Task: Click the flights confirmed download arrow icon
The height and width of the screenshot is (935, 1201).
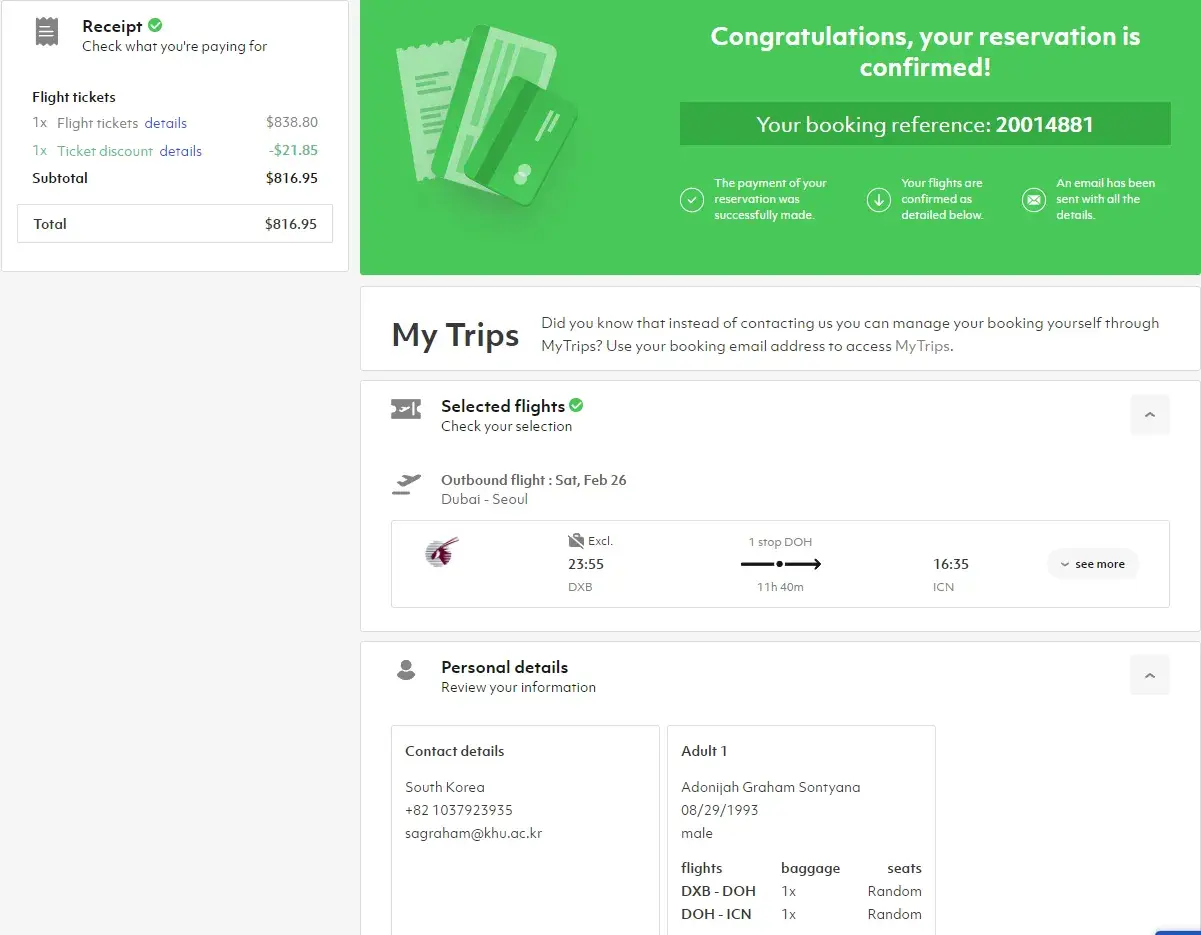Action: click(x=878, y=200)
